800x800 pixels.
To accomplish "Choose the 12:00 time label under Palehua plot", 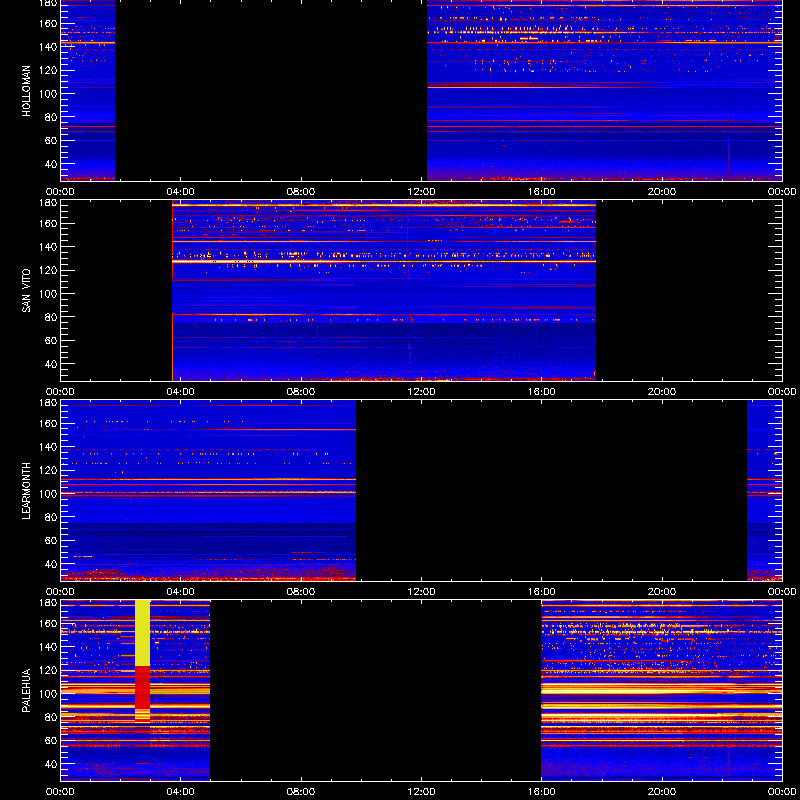I will pyautogui.click(x=421, y=792).
